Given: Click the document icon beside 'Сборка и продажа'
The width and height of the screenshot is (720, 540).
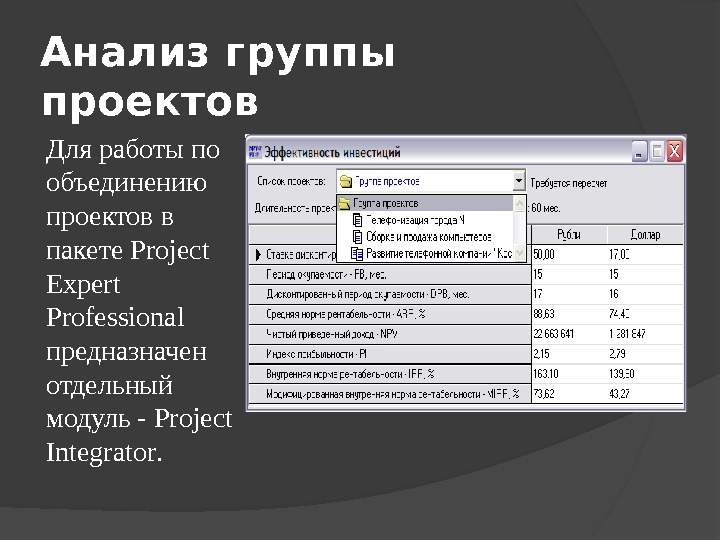Looking at the screenshot, I should (x=357, y=237).
